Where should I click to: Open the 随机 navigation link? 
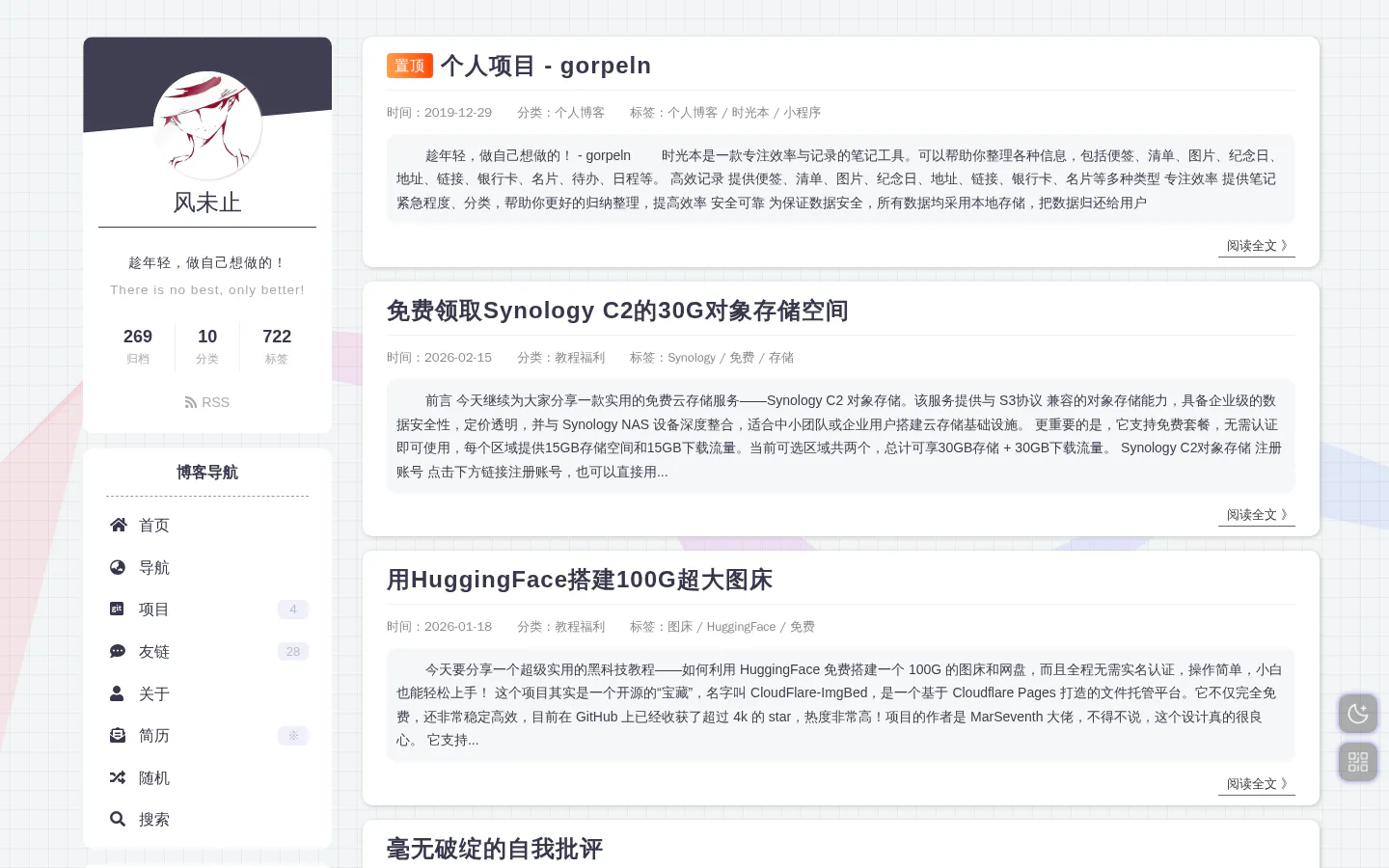(x=207, y=777)
